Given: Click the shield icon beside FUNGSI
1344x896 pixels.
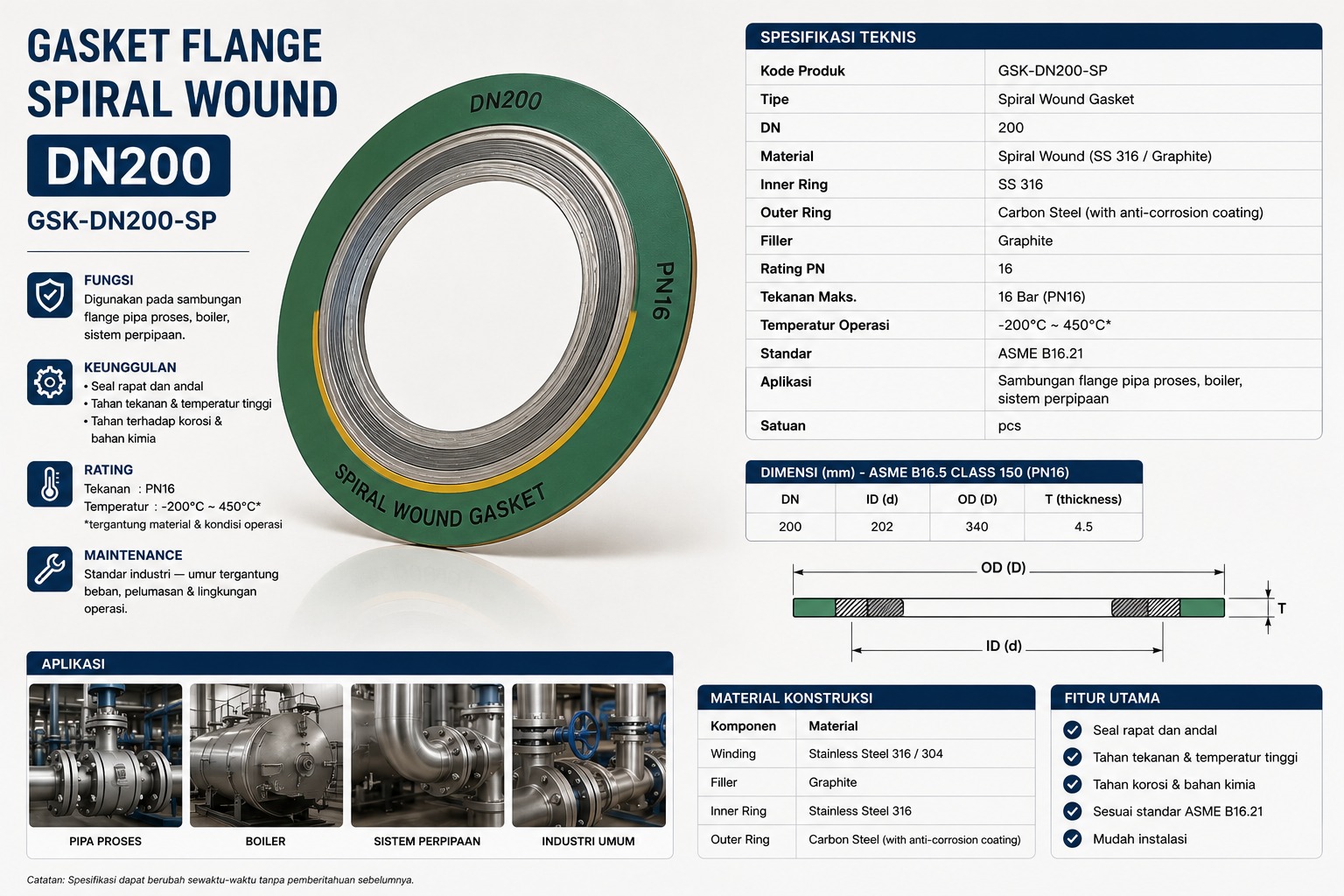Looking at the screenshot, I should point(50,295).
